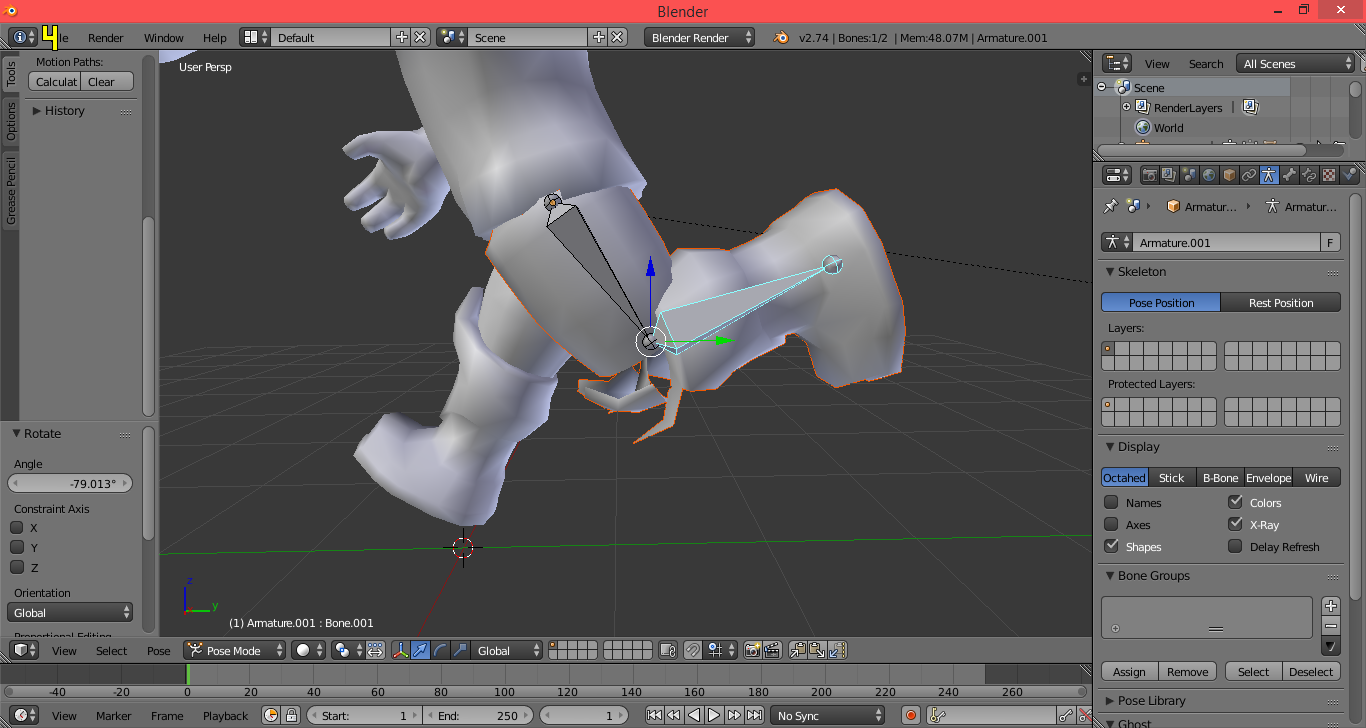This screenshot has width=1366, height=728.
Task: Click the paste pose icon
Action: click(x=817, y=651)
